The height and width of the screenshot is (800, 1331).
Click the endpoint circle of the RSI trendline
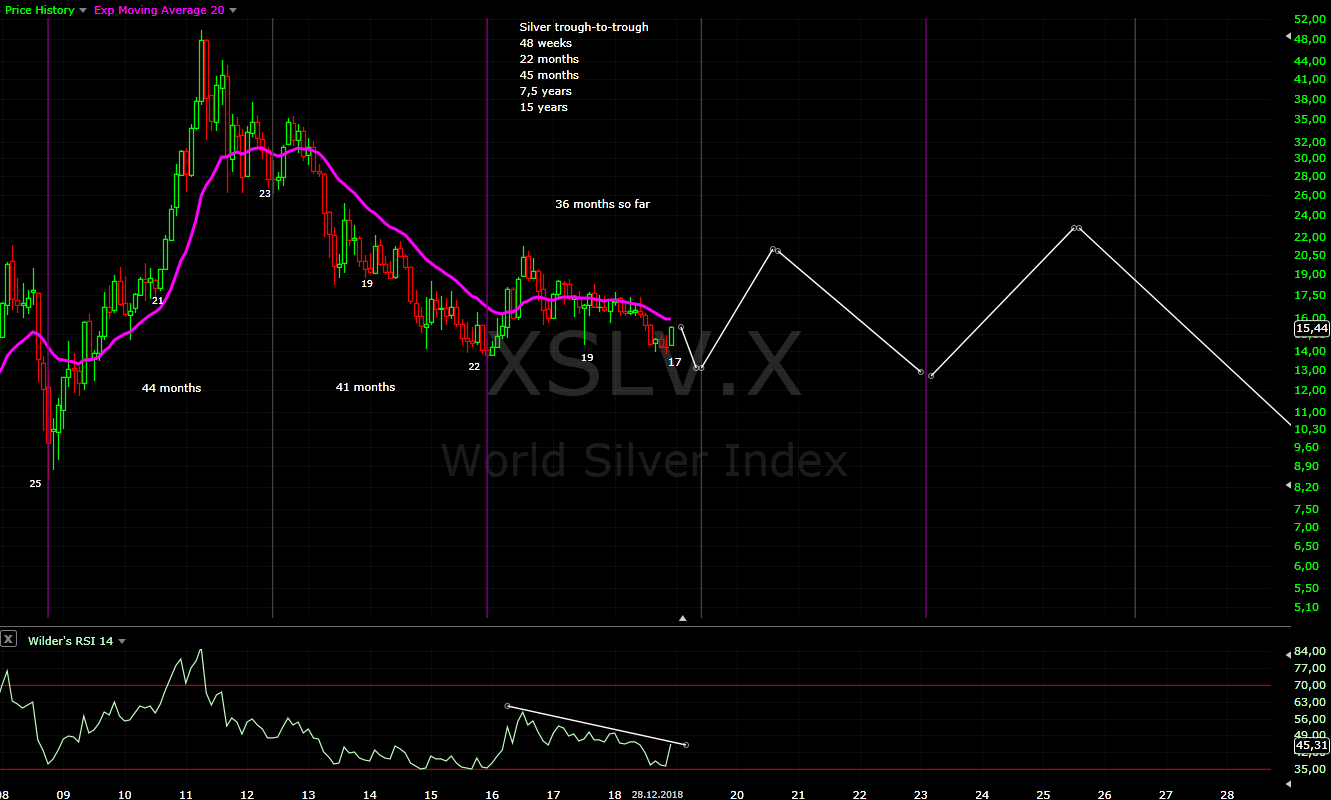click(686, 745)
